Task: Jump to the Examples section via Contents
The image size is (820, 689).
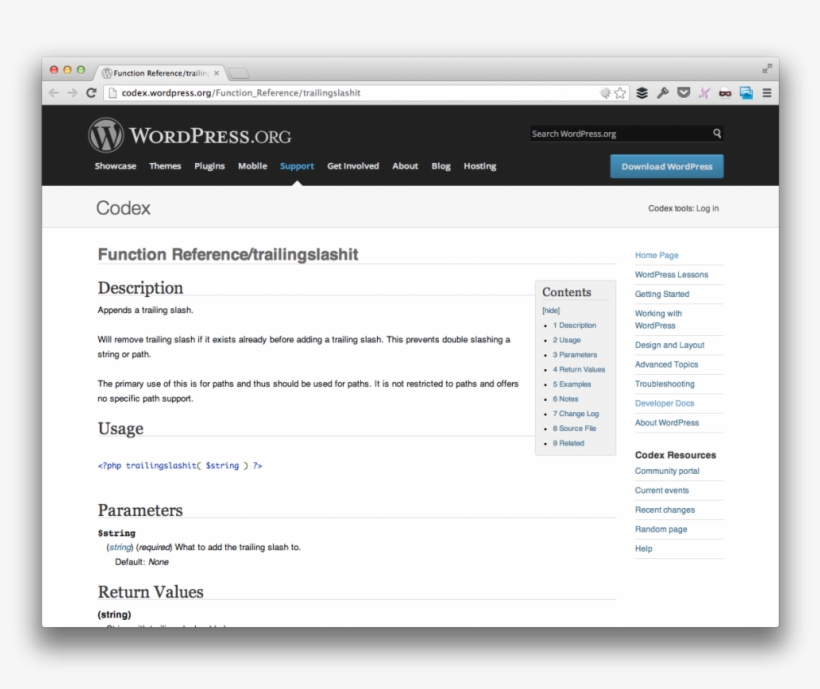Action: 574,383
